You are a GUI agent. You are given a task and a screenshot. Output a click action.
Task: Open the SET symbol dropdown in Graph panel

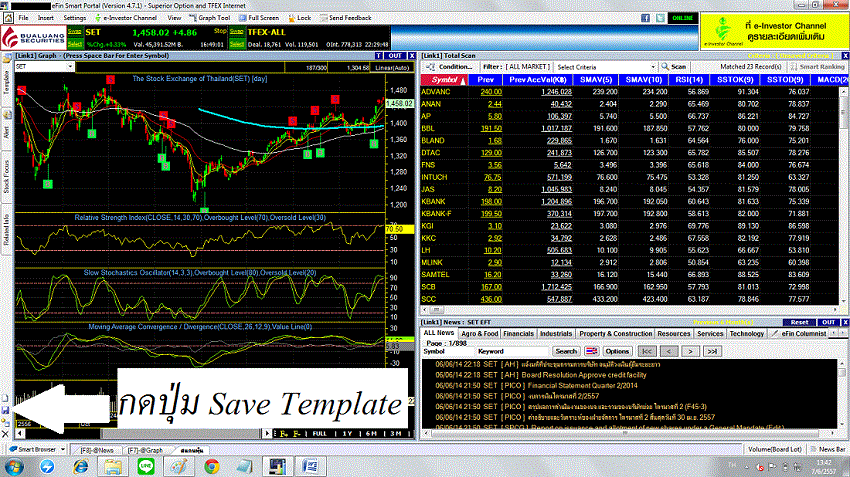pyautogui.click(x=70, y=67)
